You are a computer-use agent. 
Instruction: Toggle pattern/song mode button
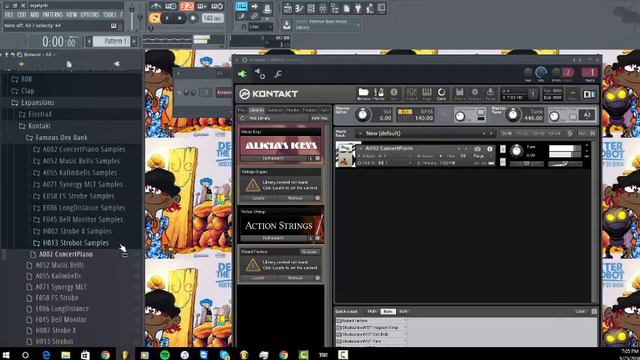[154, 18]
